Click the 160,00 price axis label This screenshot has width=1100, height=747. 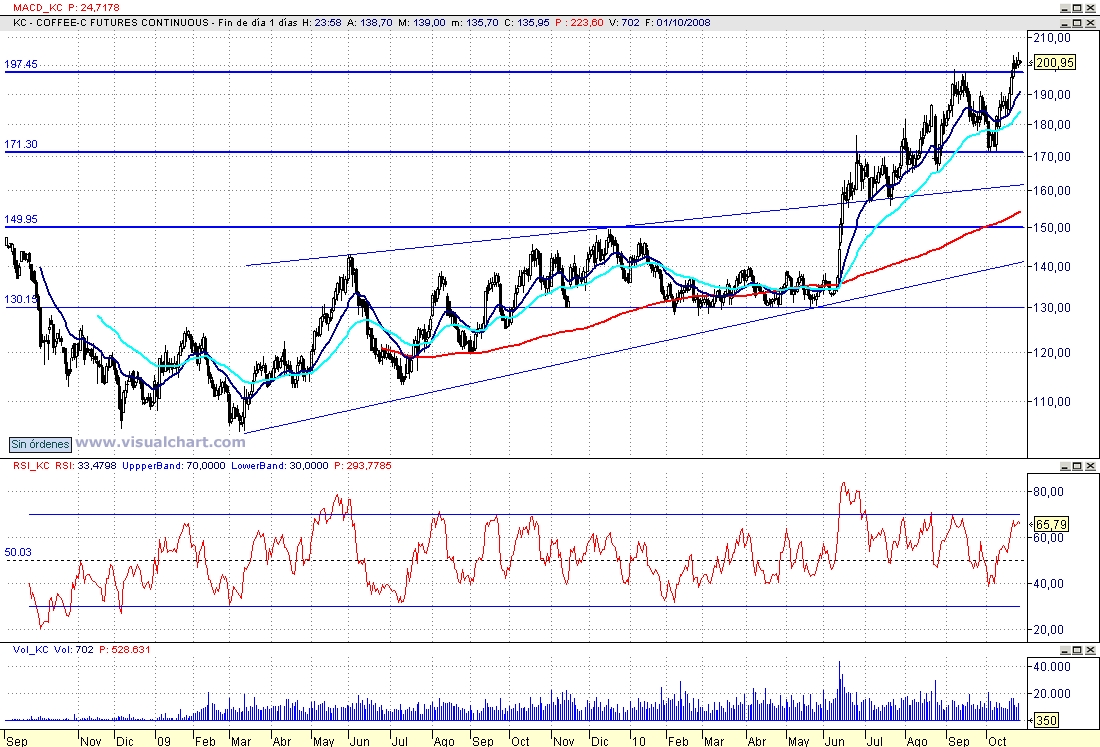tap(1053, 191)
